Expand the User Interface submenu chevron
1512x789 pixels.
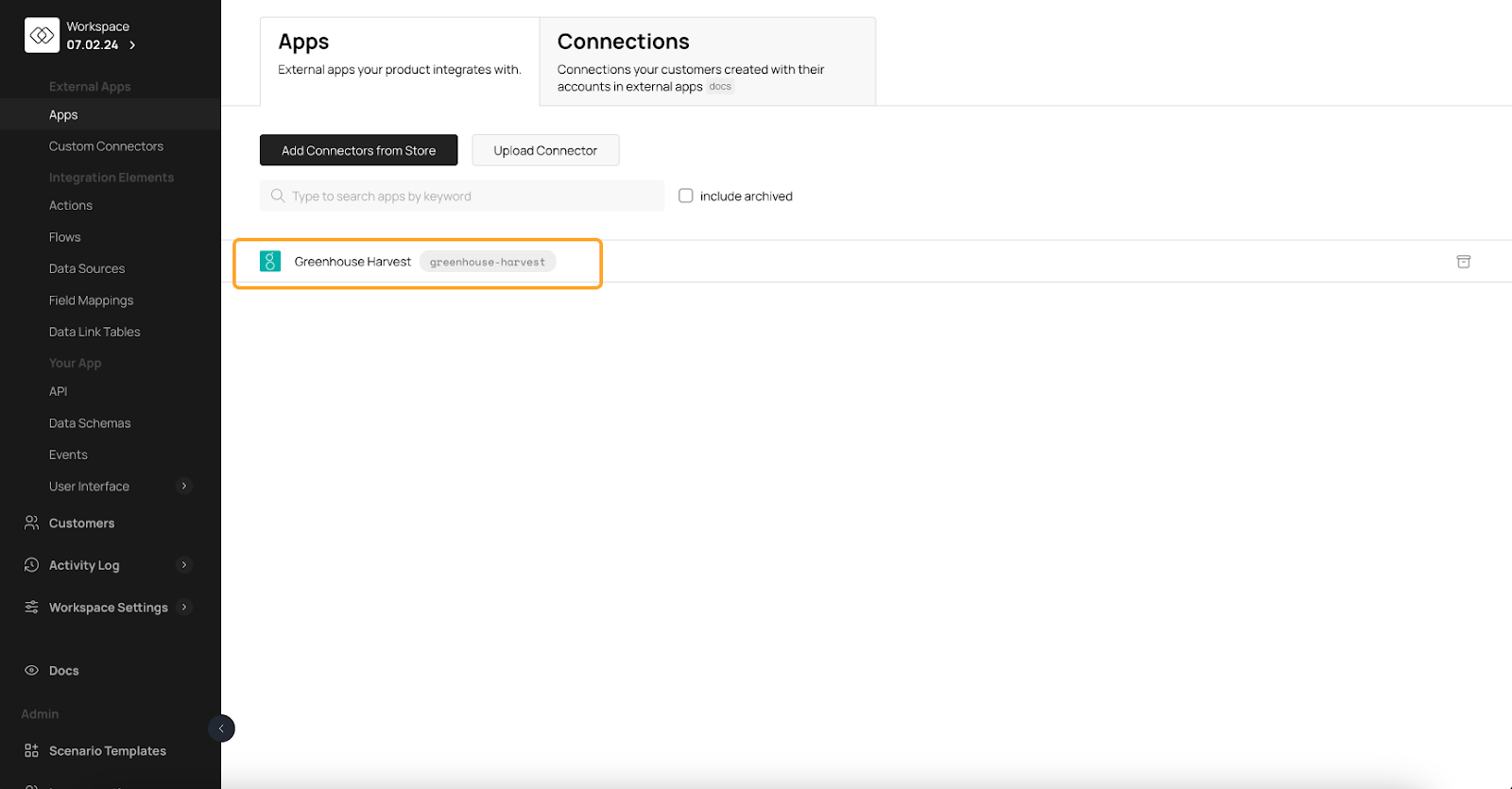(x=184, y=486)
